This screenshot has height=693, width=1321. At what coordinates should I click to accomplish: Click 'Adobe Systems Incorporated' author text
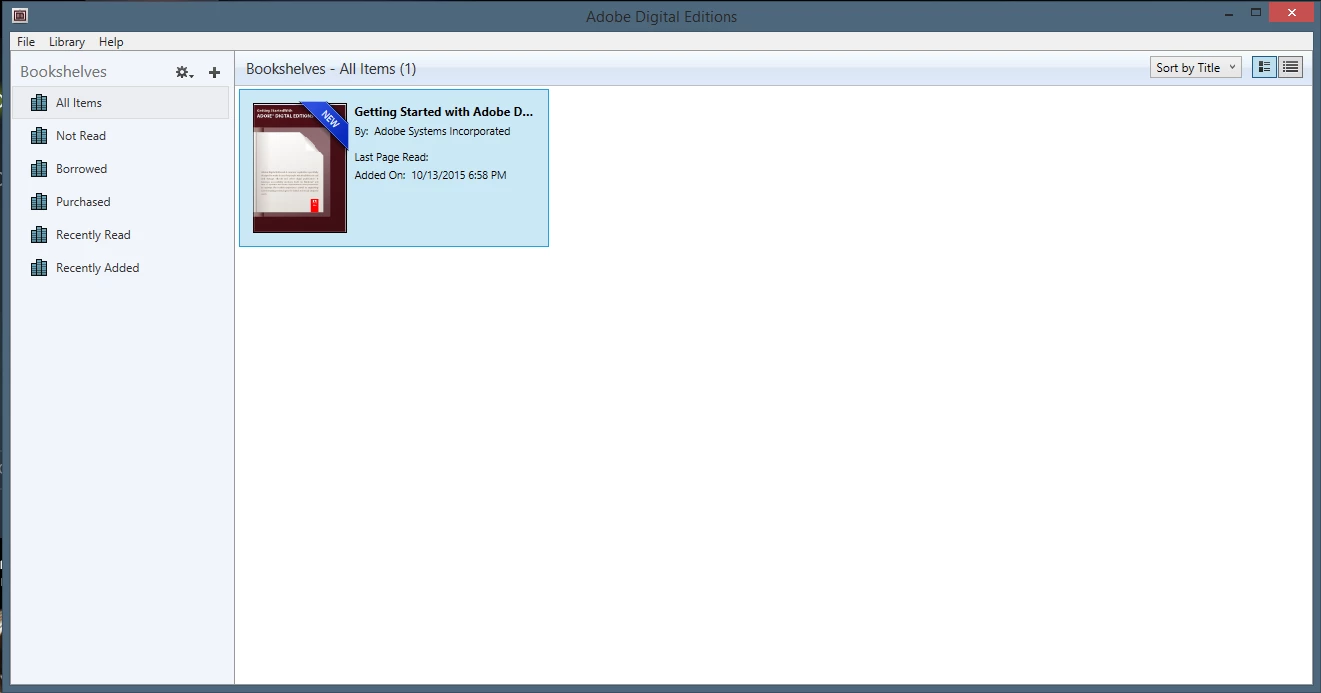click(x=442, y=131)
